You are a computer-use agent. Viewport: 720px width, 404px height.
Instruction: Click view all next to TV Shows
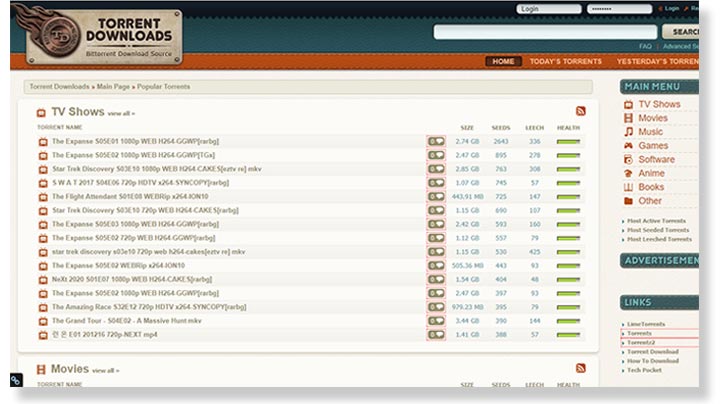point(121,113)
